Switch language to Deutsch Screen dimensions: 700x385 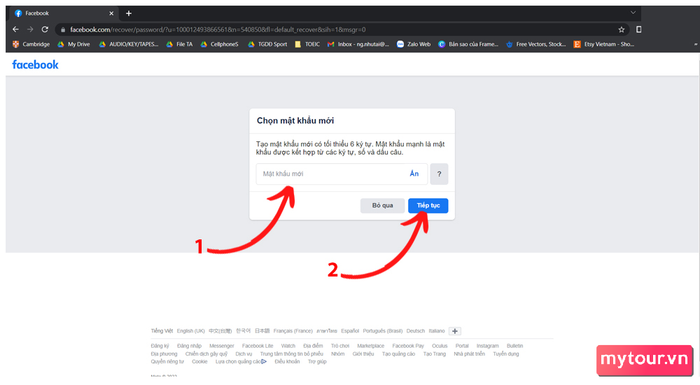tap(416, 331)
